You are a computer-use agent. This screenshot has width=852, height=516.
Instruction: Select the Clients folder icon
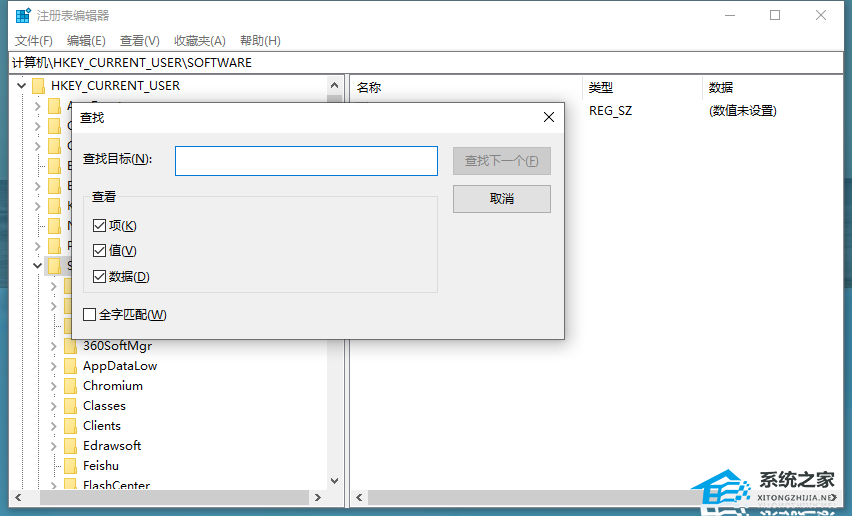click(x=71, y=426)
